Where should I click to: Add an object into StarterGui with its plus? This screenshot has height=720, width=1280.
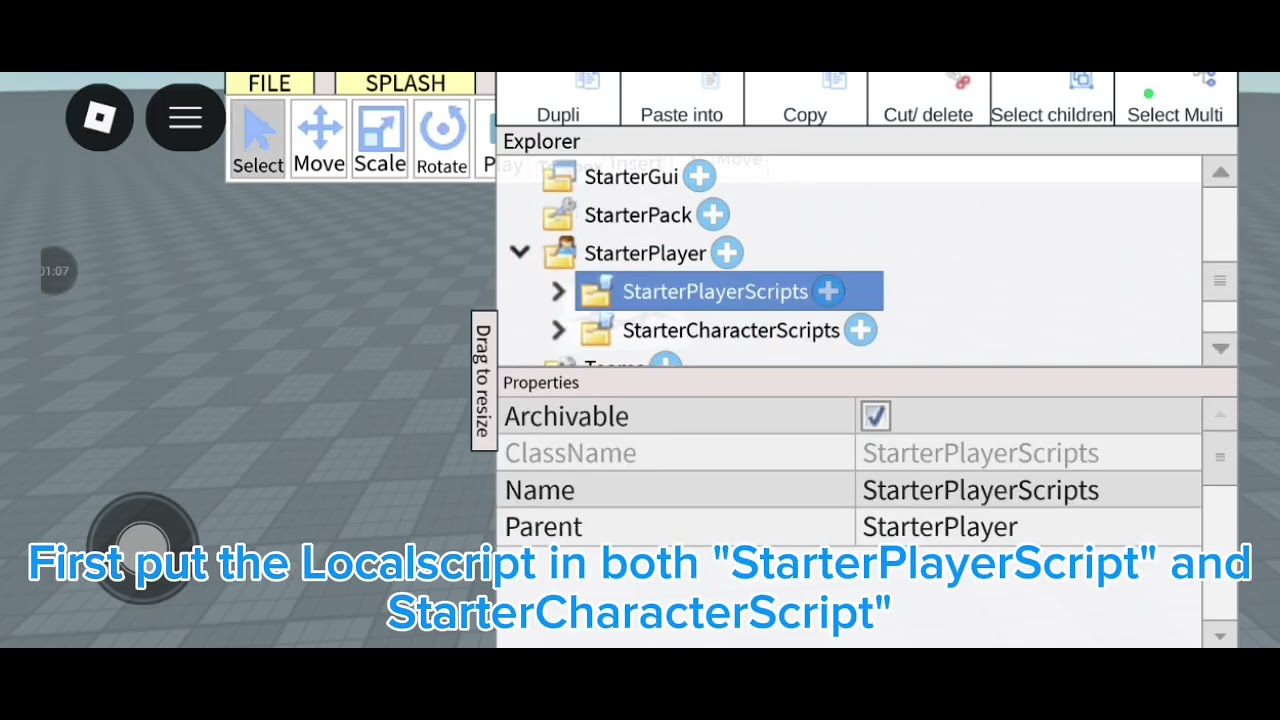[x=699, y=177]
